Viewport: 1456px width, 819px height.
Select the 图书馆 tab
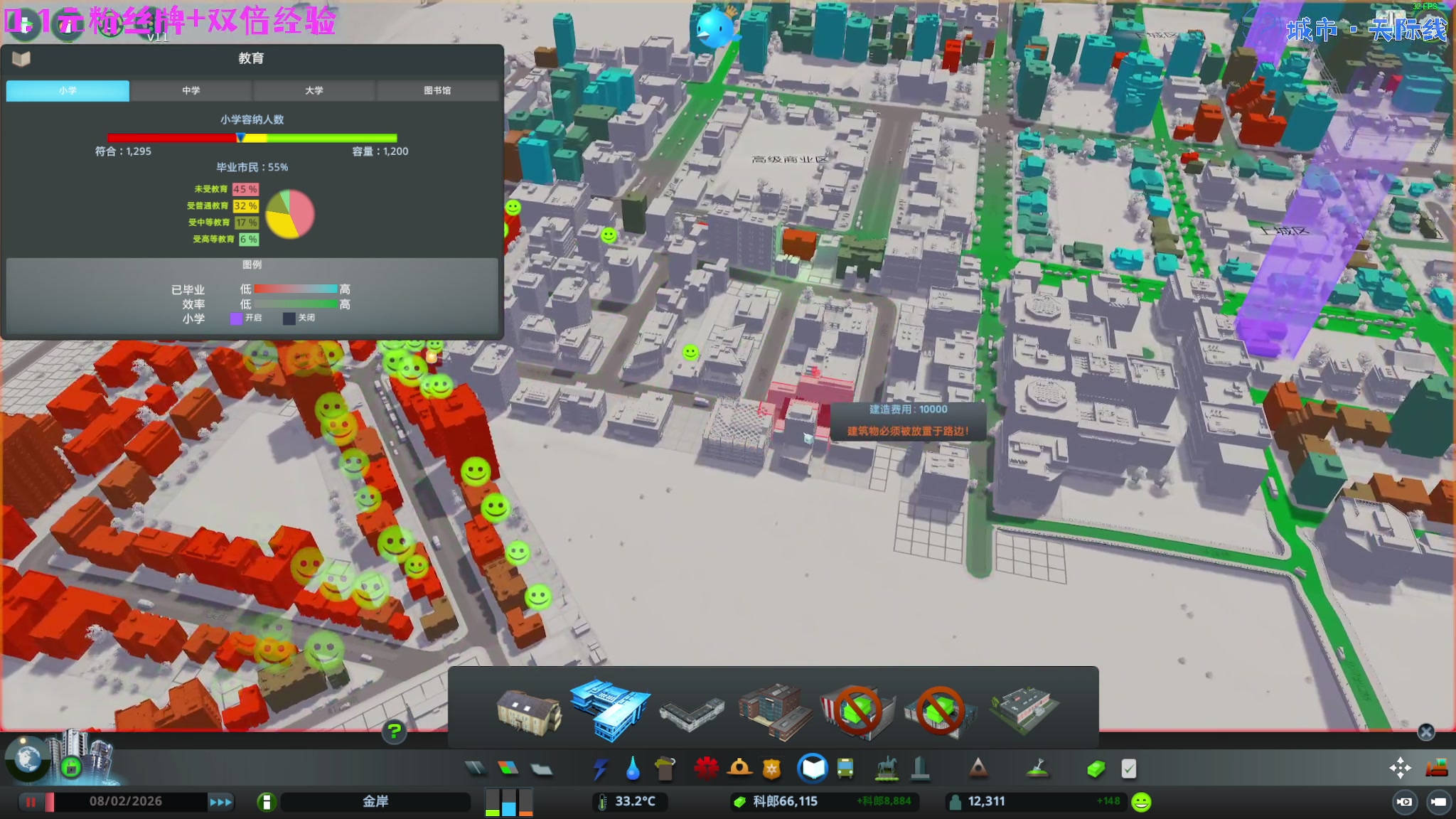point(437,90)
